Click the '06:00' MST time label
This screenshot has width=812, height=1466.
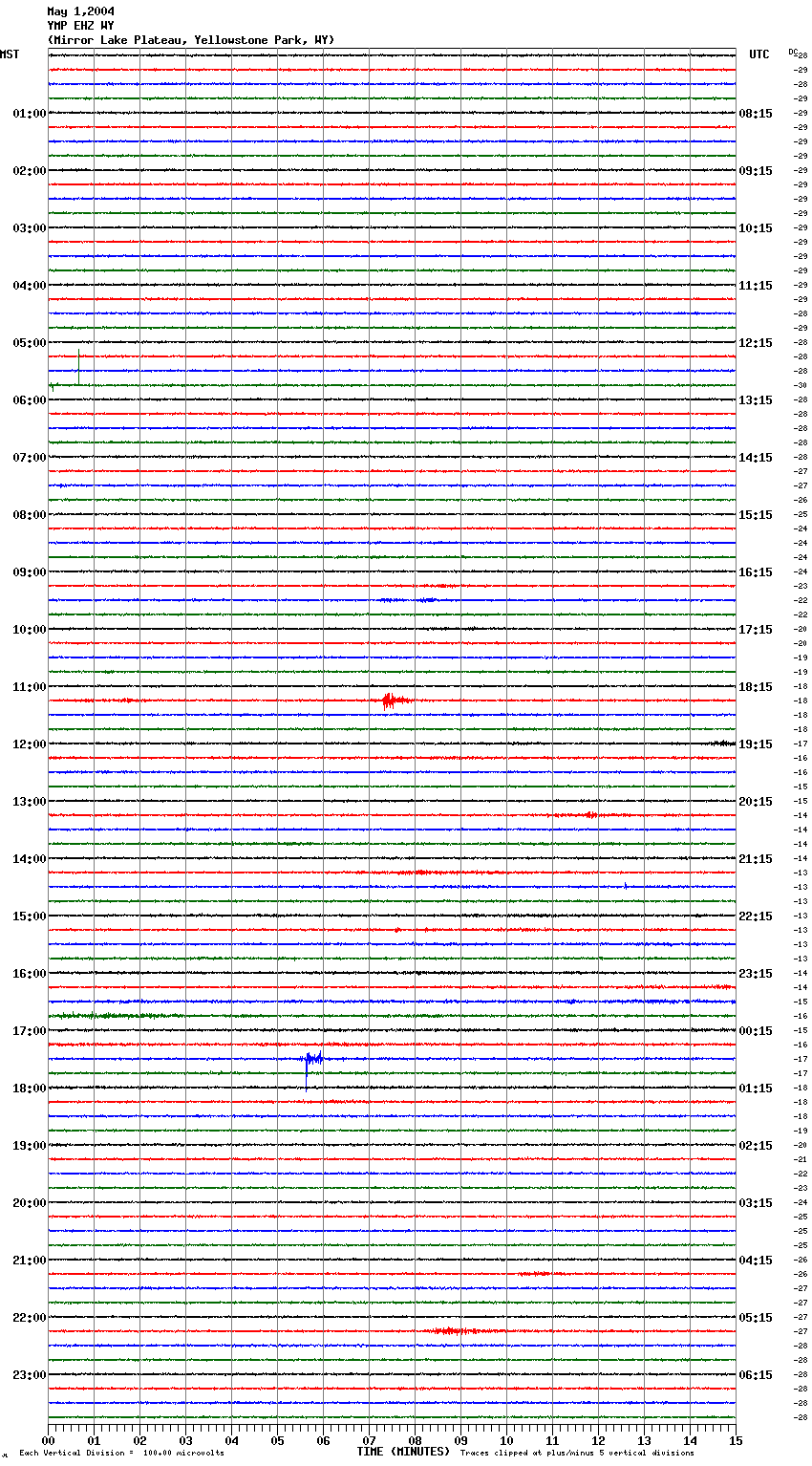[x=30, y=400]
